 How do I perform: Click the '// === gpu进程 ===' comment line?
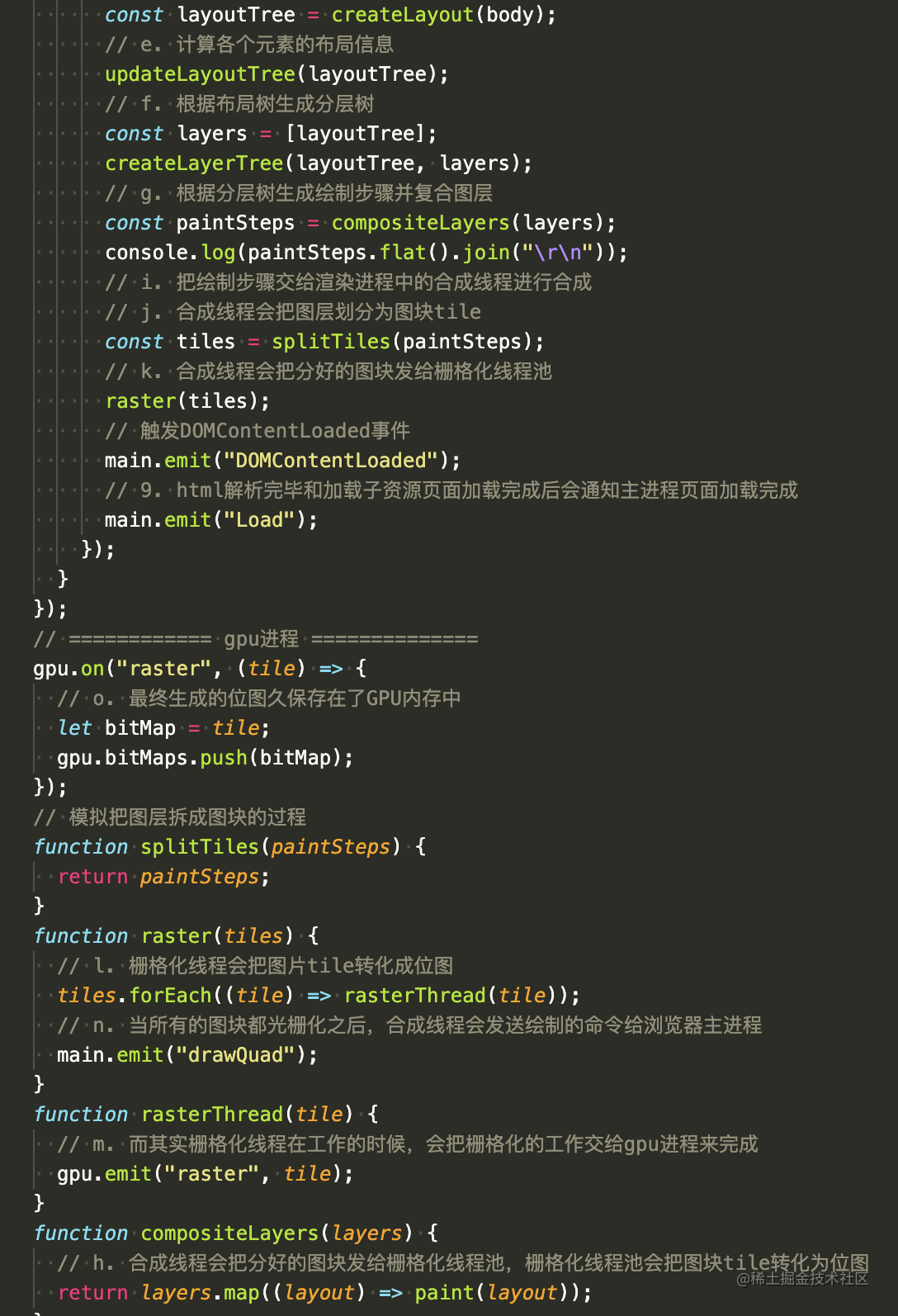coord(256,639)
